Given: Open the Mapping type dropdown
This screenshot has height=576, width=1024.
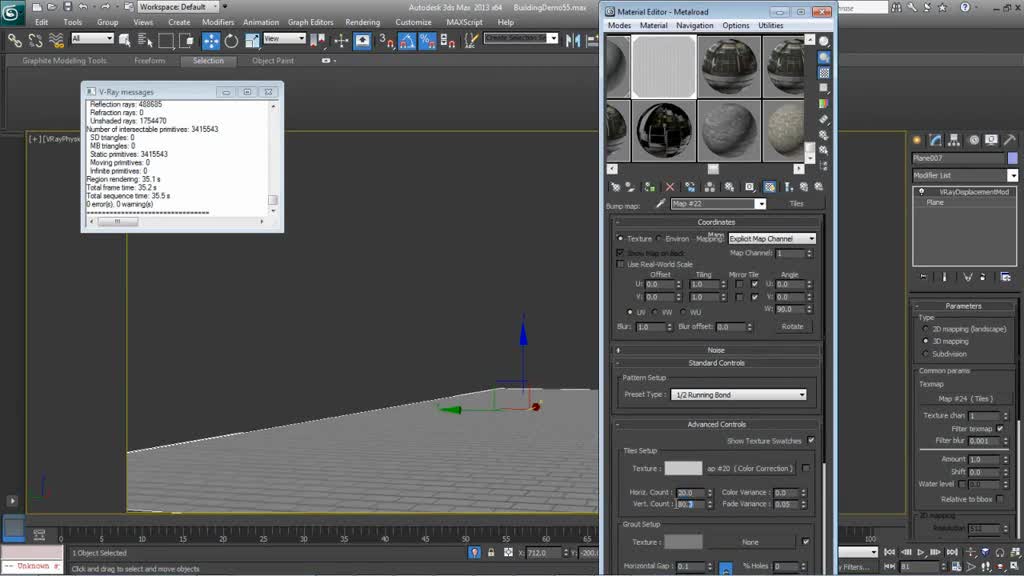Looking at the screenshot, I should pos(772,239).
